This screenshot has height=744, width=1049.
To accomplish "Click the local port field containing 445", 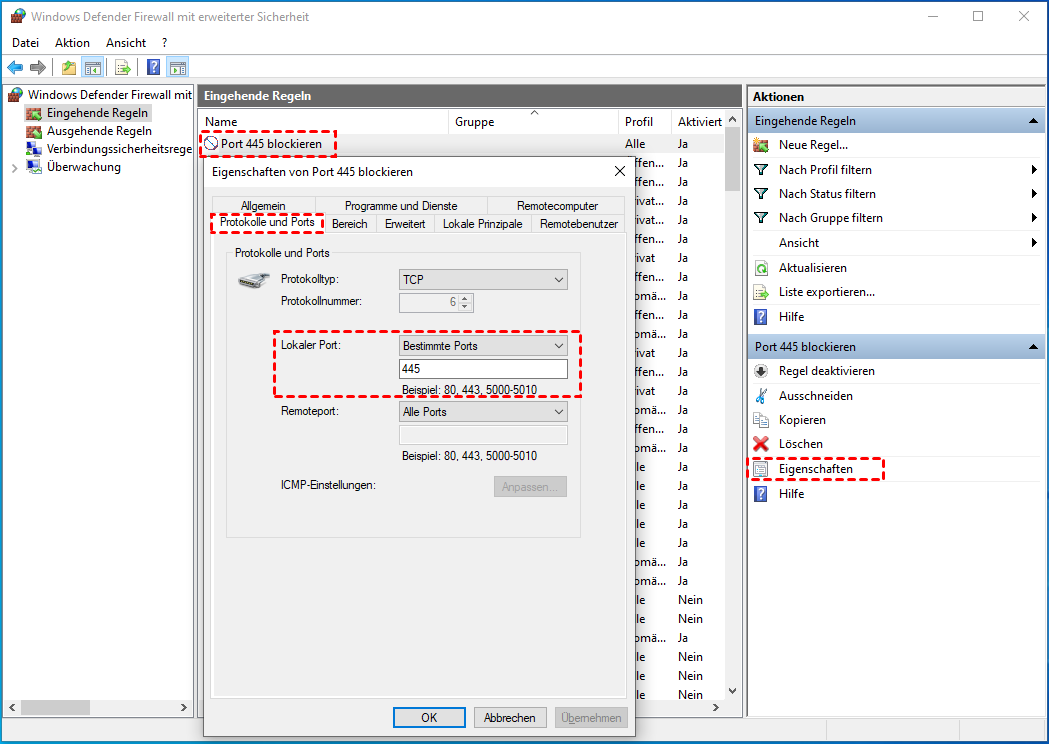I will coord(483,369).
